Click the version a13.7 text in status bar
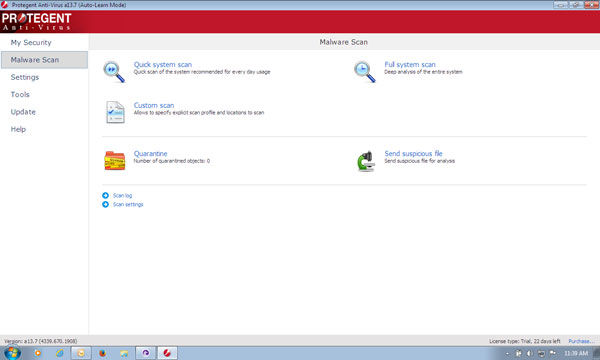 tap(41, 341)
